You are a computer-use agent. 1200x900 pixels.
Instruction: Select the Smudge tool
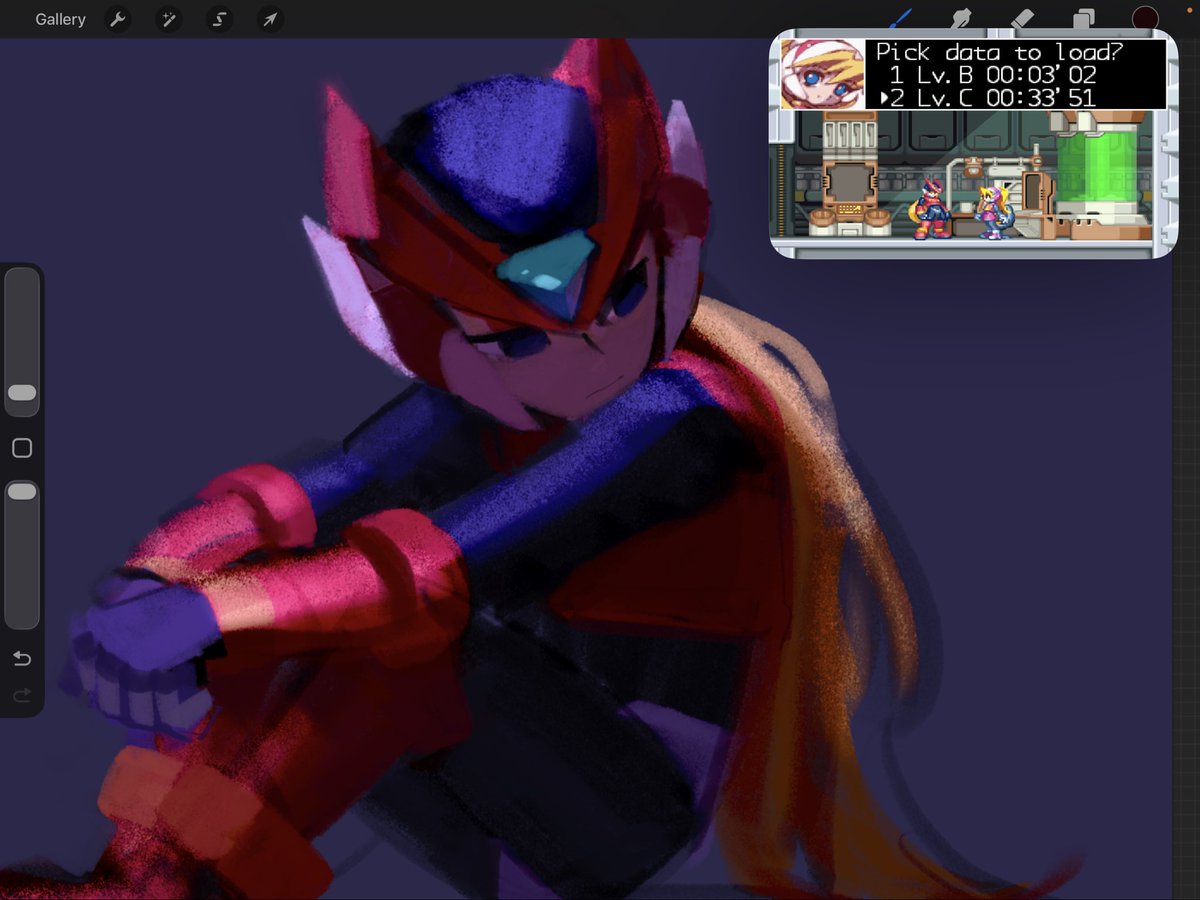click(x=962, y=18)
